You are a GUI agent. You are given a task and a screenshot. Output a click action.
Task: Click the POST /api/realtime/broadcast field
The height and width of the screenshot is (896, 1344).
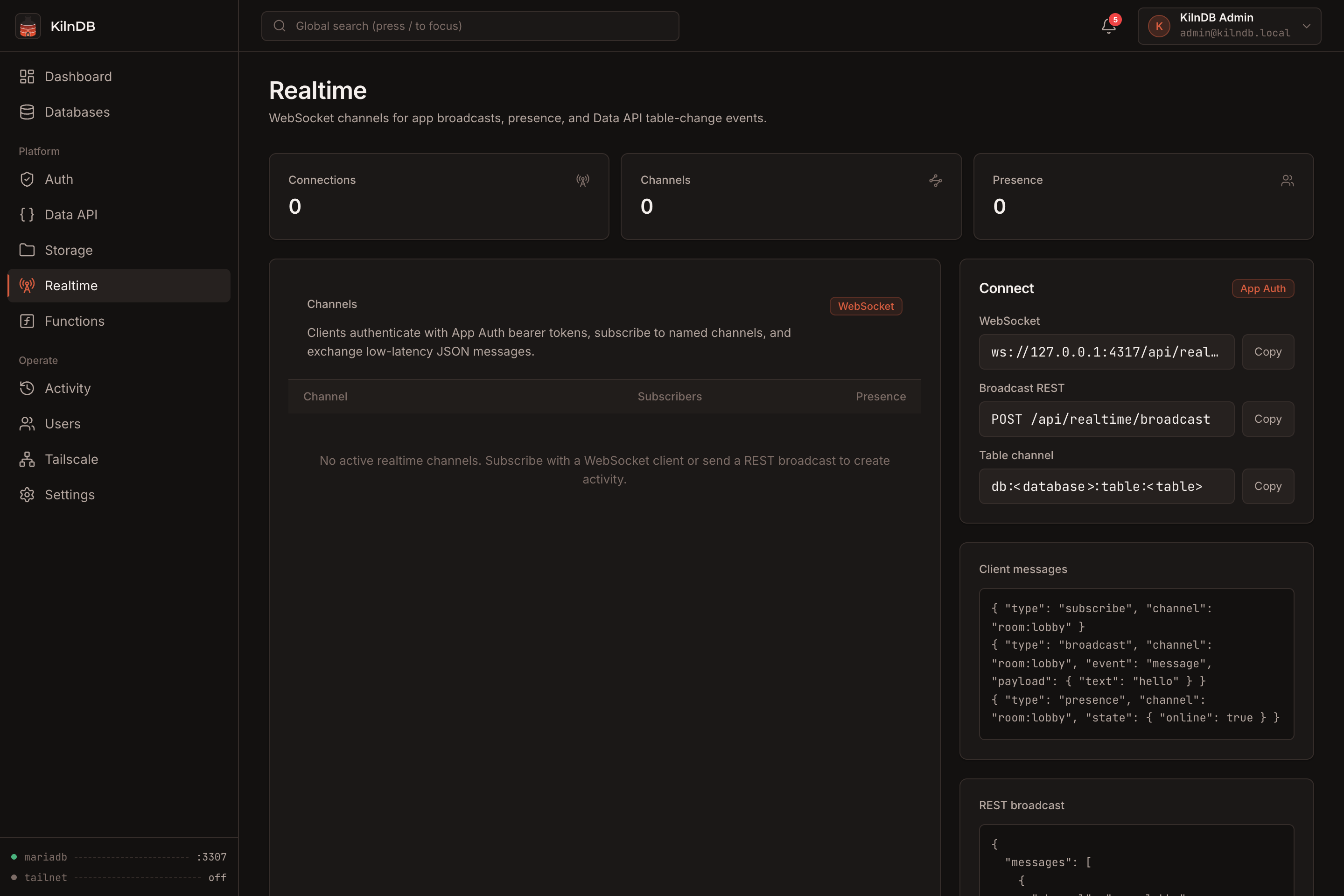(x=1106, y=420)
